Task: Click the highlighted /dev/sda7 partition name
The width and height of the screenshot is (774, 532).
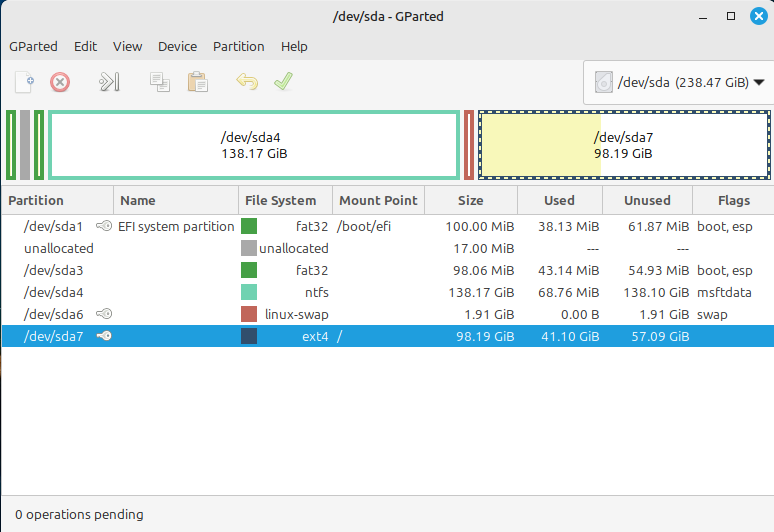Action: click(x=53, y=337)
